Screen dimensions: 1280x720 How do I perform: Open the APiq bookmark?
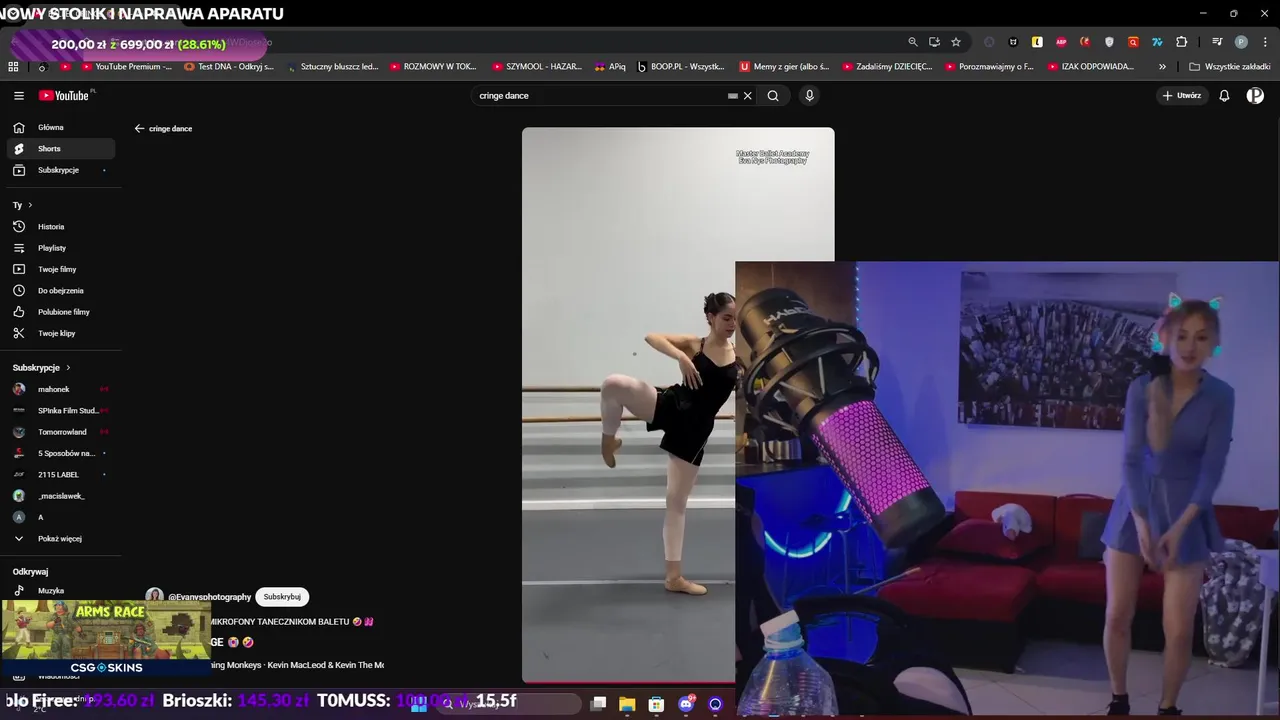610,67
